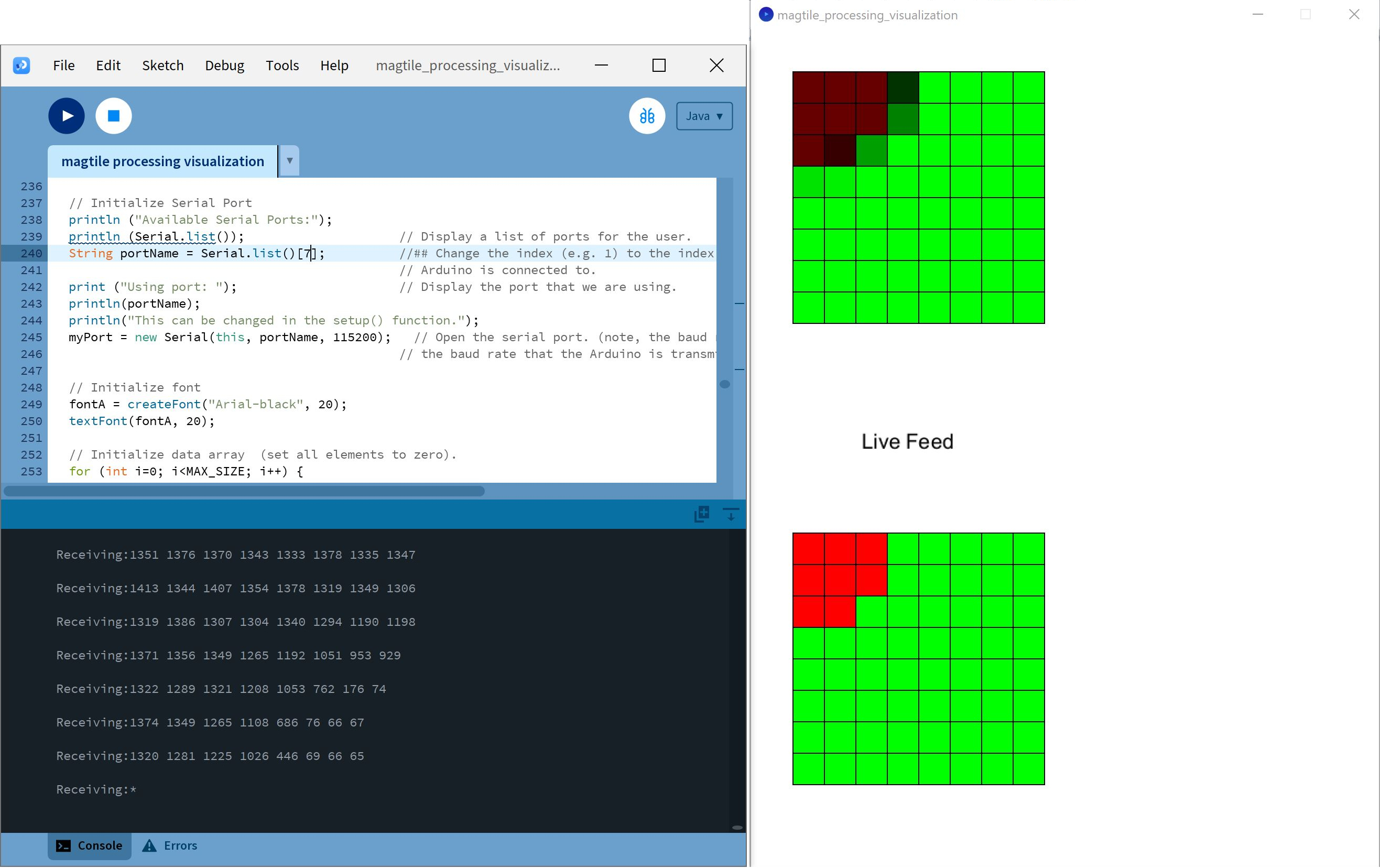Click the Run sketch play button
The height and width of the screenshot is (868, 1380).
click(67, 116)
